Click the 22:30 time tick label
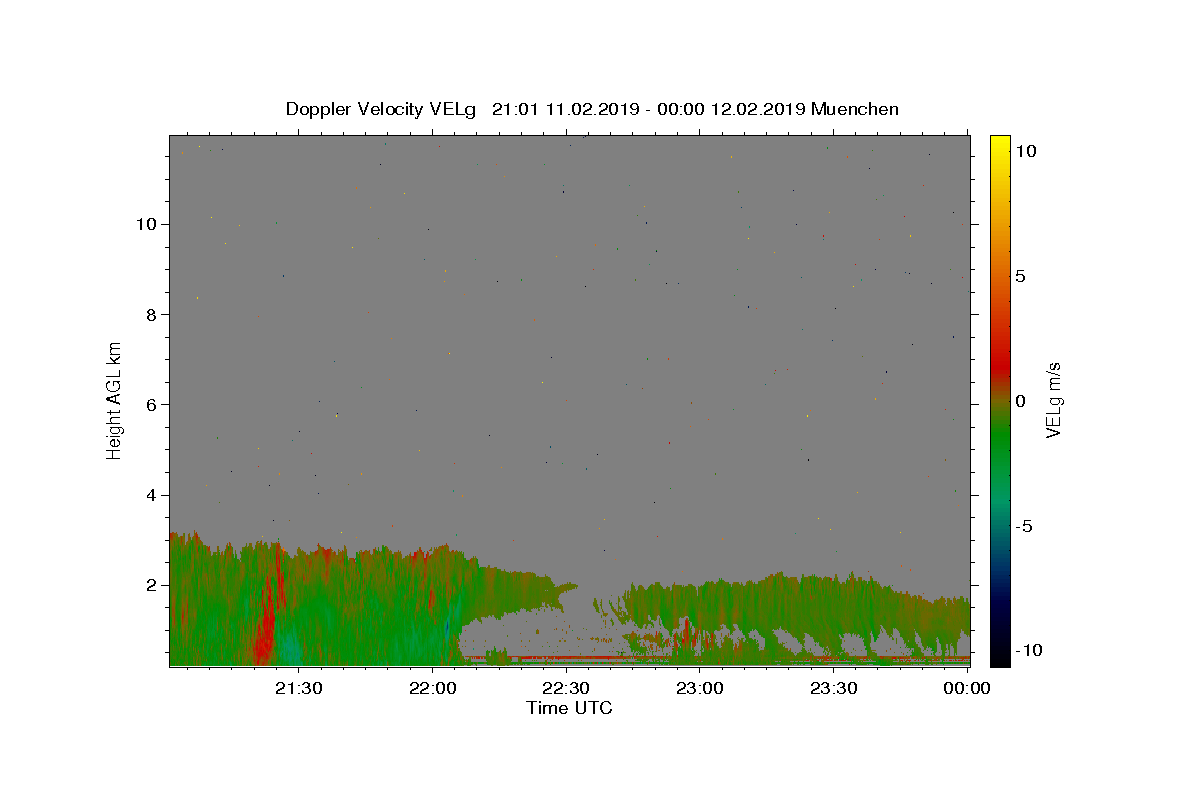 point(566,688)
